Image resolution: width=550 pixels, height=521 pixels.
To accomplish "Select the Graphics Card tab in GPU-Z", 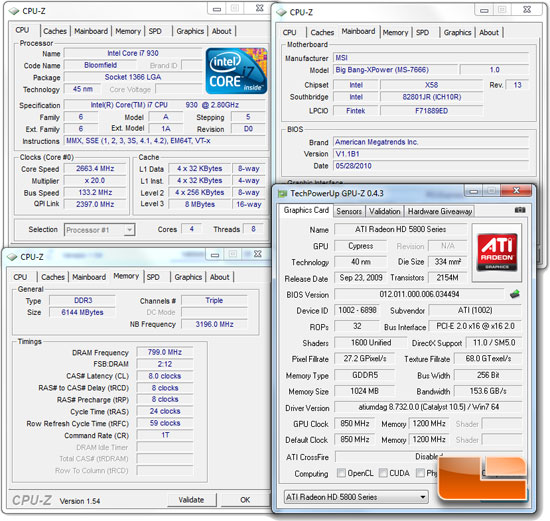I will click(306, 210).
